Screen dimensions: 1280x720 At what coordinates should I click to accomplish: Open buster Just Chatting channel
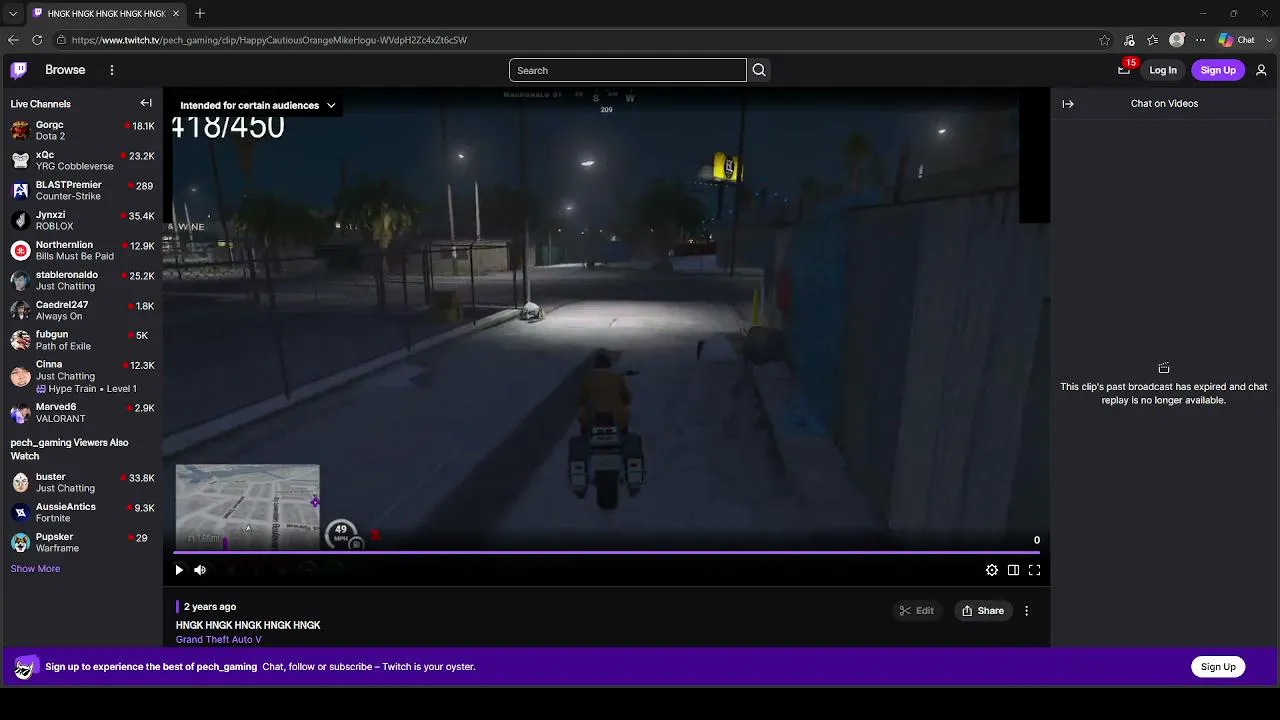pos(82,483)
